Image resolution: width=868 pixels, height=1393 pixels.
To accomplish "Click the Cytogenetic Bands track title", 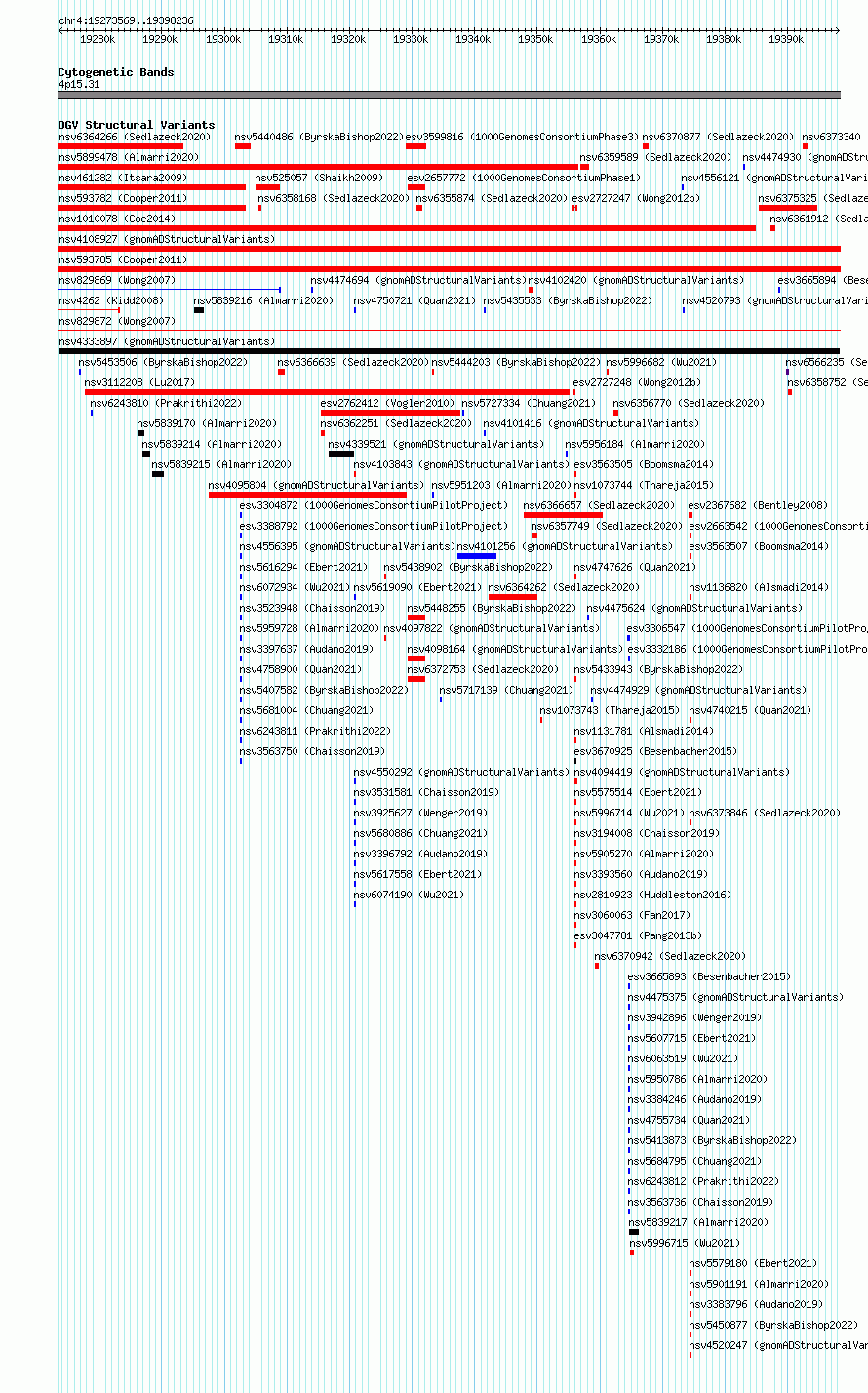I will point(116,72).
